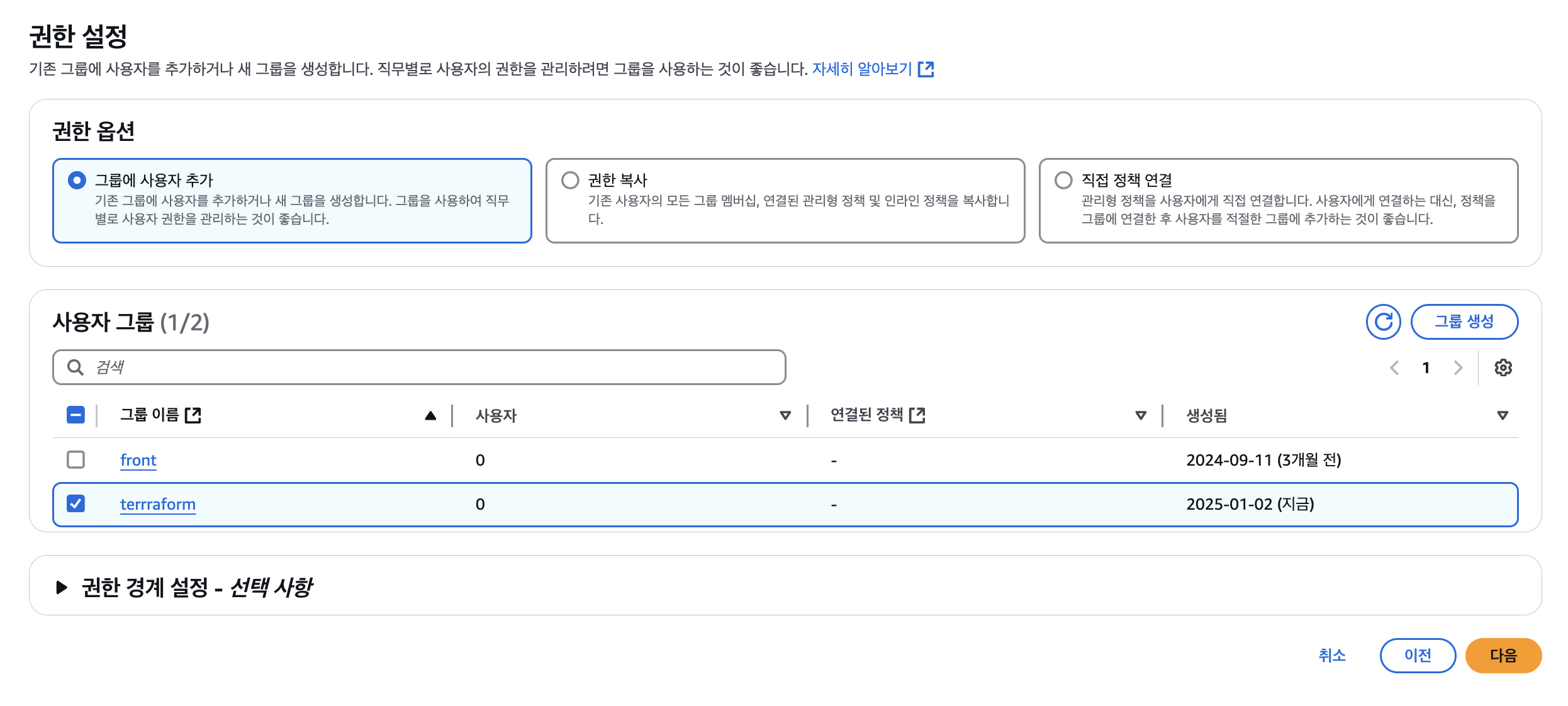Select 권한 복사 radio option
The width and height of the screenshot is (1568, 706).
coord(570,181)
